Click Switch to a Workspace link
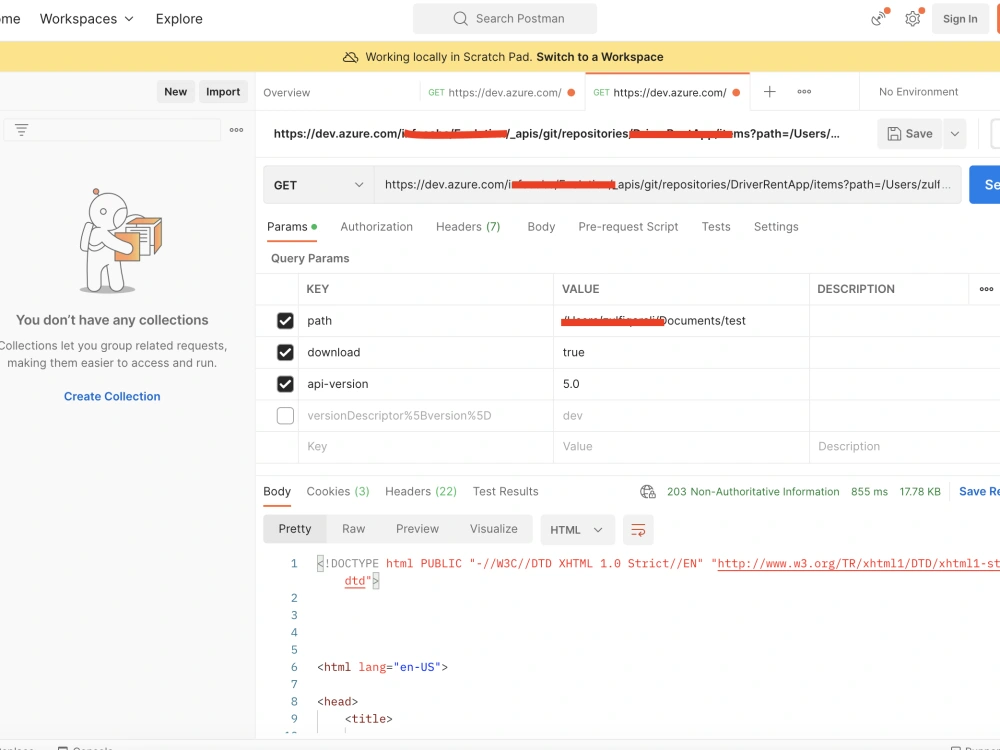This screenshot has width=1000, height=750. pyautogui.click(x=599, y=57)
